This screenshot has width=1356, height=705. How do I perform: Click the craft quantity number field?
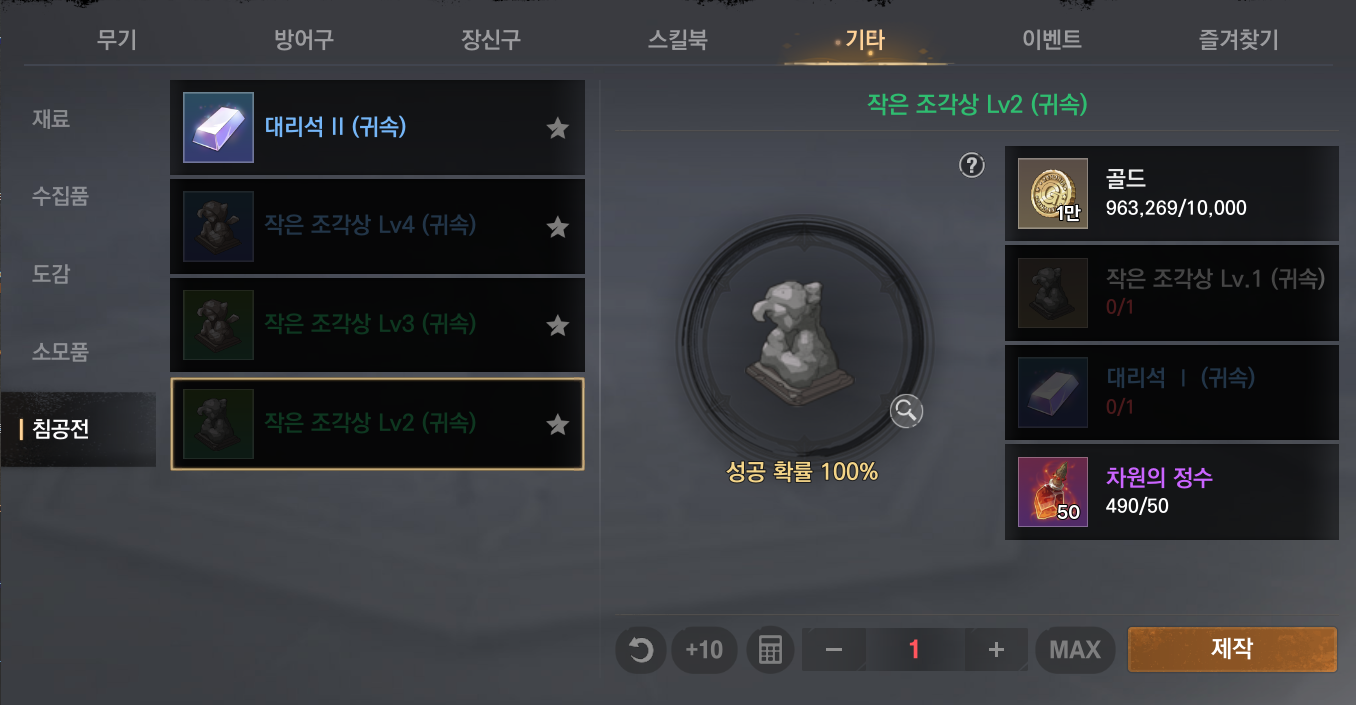(914, 650)
